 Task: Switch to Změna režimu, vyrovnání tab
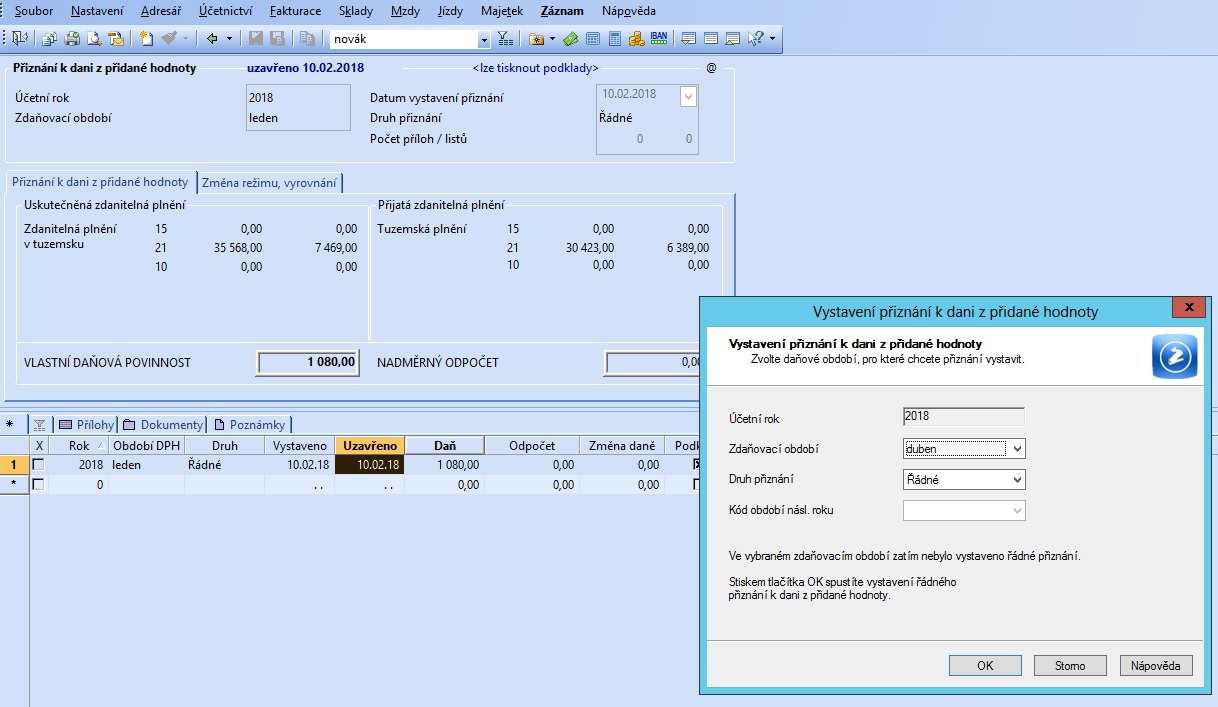tap(270, 183)
